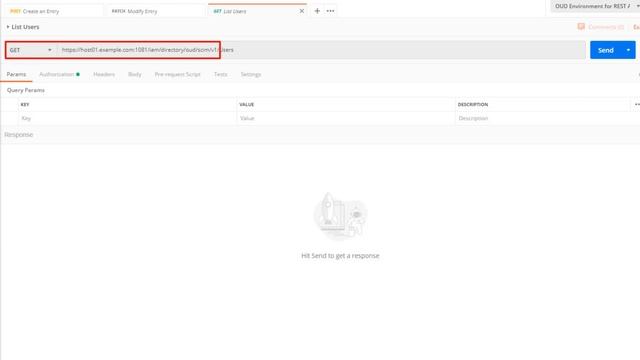Click the Comments speech bubble icon

coord(581,27)
